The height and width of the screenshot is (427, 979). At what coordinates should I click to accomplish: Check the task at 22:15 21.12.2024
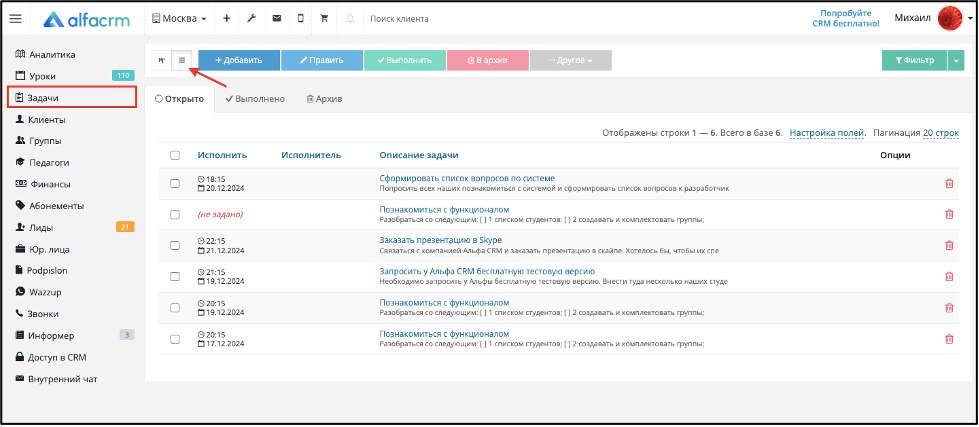(175, 245)
